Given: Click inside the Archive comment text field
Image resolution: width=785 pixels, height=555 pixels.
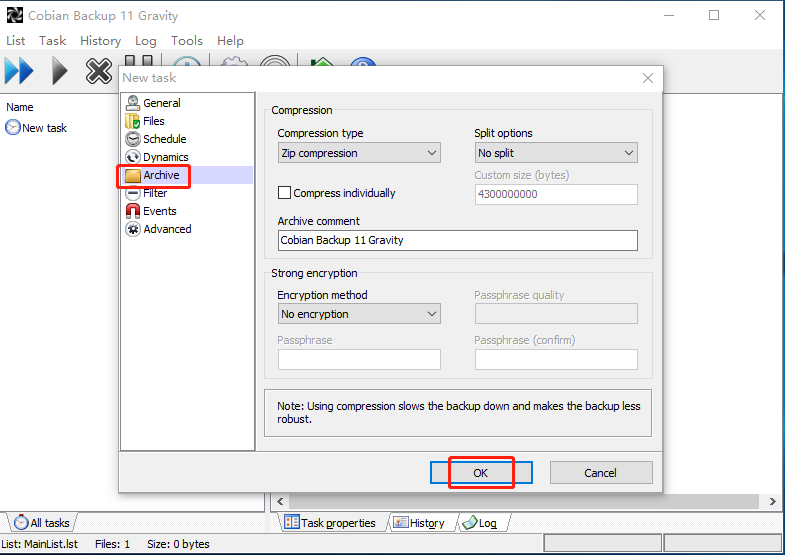Looking at the screenshot, I should tap(457, 240).
